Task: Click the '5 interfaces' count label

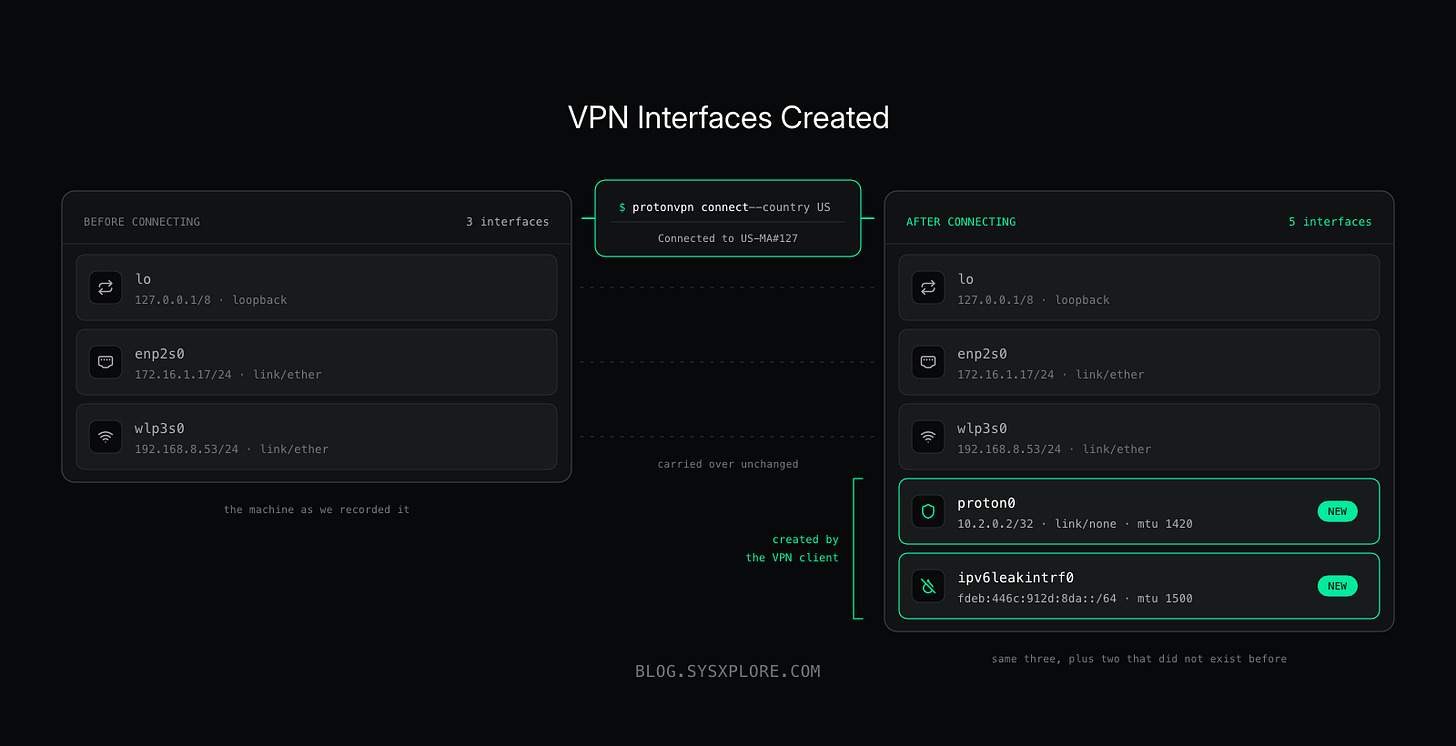Action: coord(1330,222)
